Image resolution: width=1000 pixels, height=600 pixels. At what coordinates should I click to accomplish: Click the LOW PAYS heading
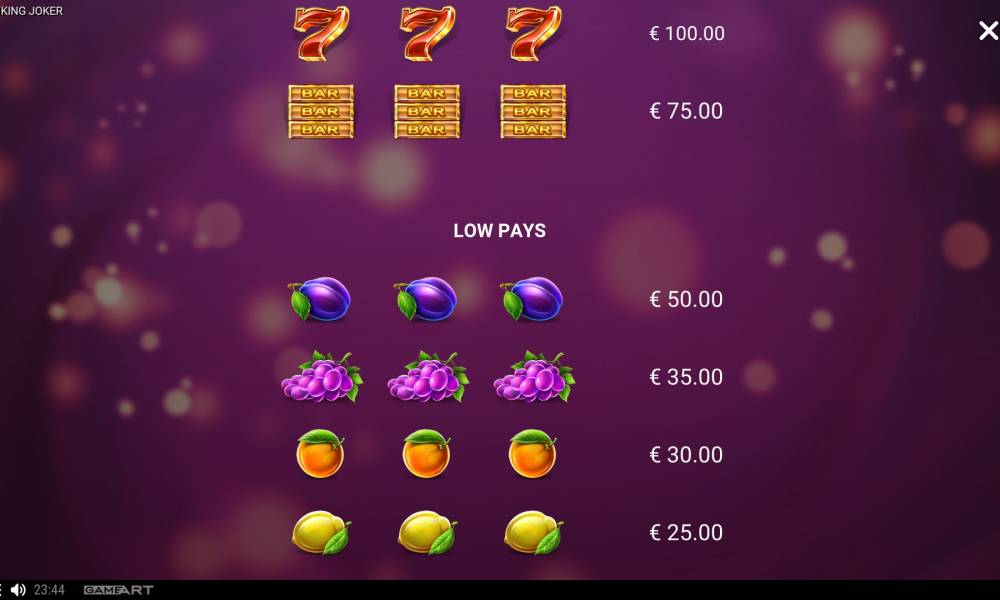(499, 231)
